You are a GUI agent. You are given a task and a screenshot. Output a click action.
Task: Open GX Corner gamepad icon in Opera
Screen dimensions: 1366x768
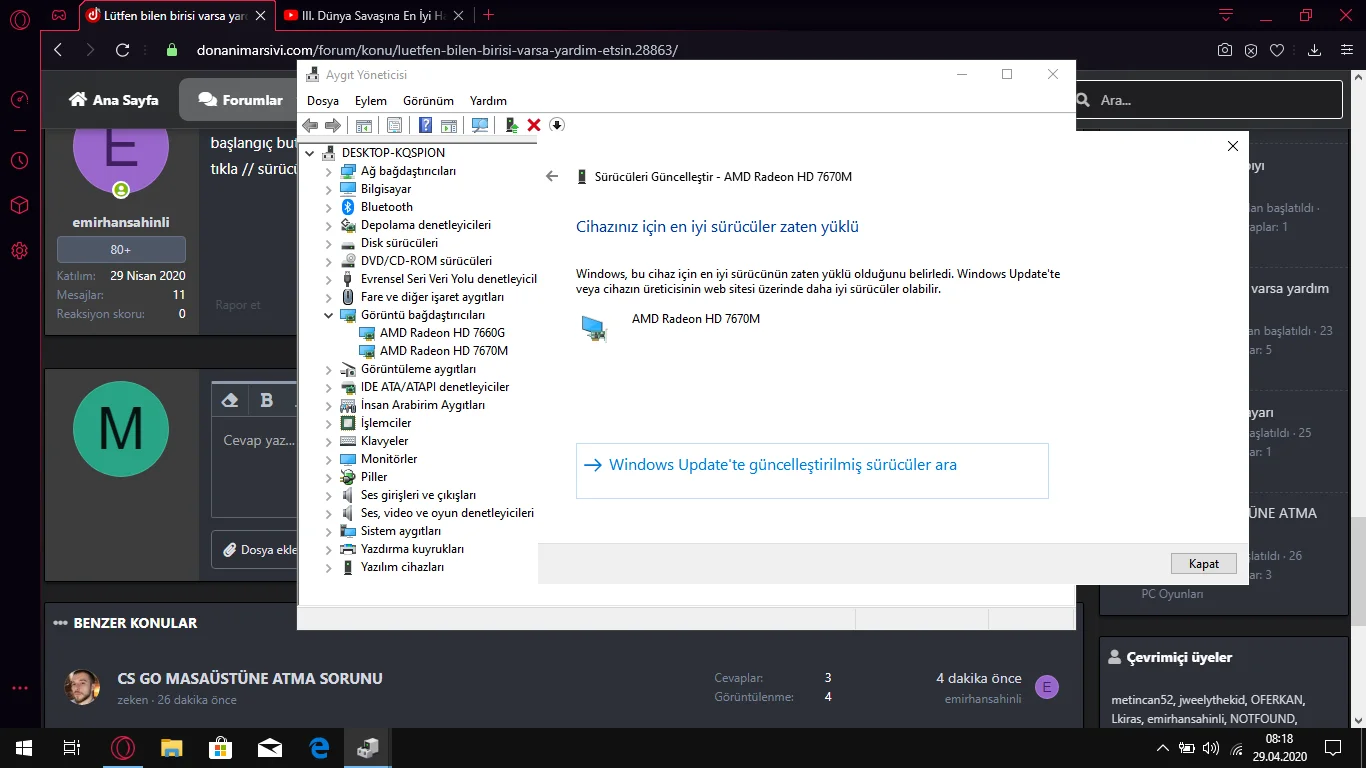[60, 16]
